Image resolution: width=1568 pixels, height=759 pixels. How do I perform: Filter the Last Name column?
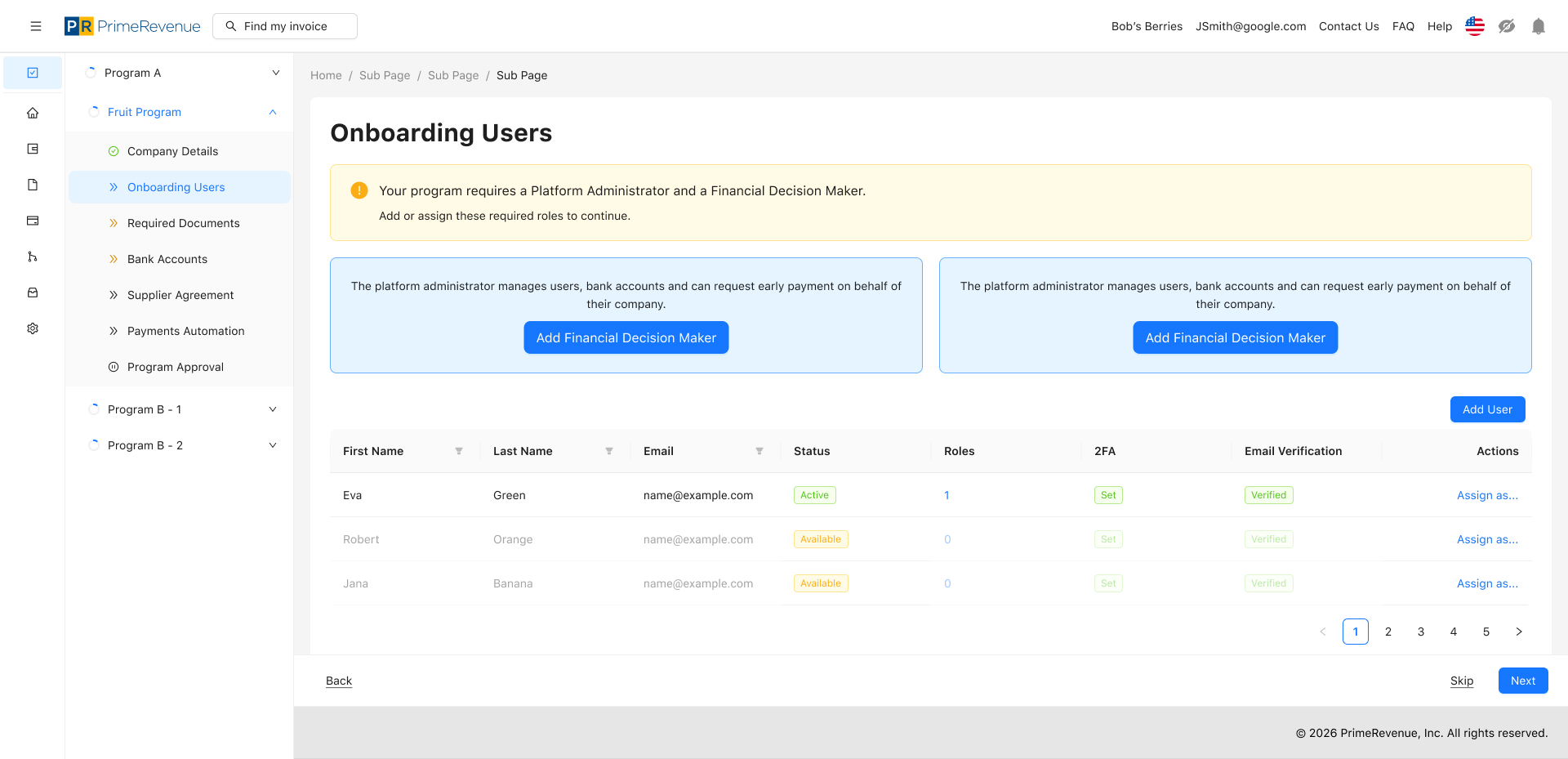(x=609, y=451)
